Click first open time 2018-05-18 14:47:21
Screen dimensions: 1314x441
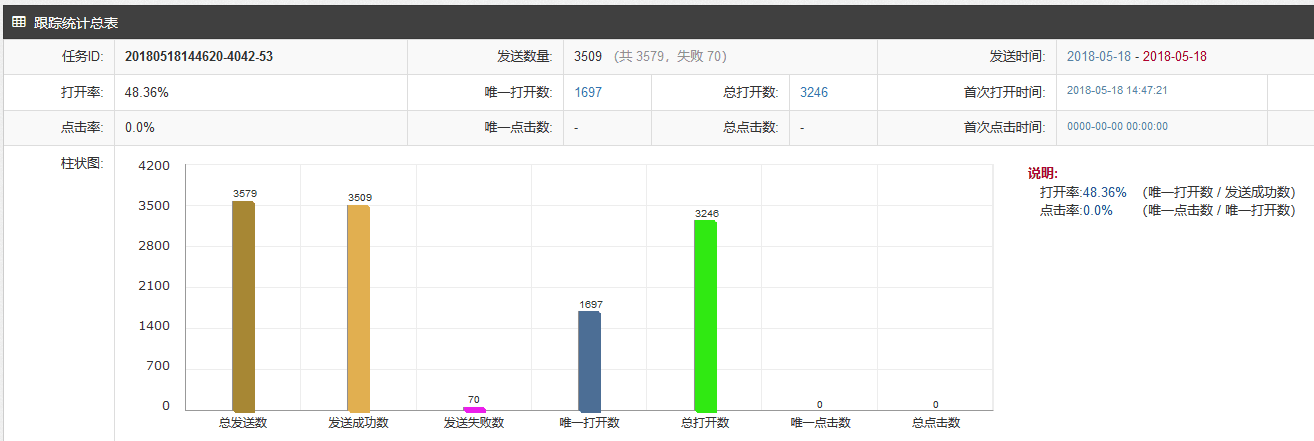click(x=1117, y=91)
